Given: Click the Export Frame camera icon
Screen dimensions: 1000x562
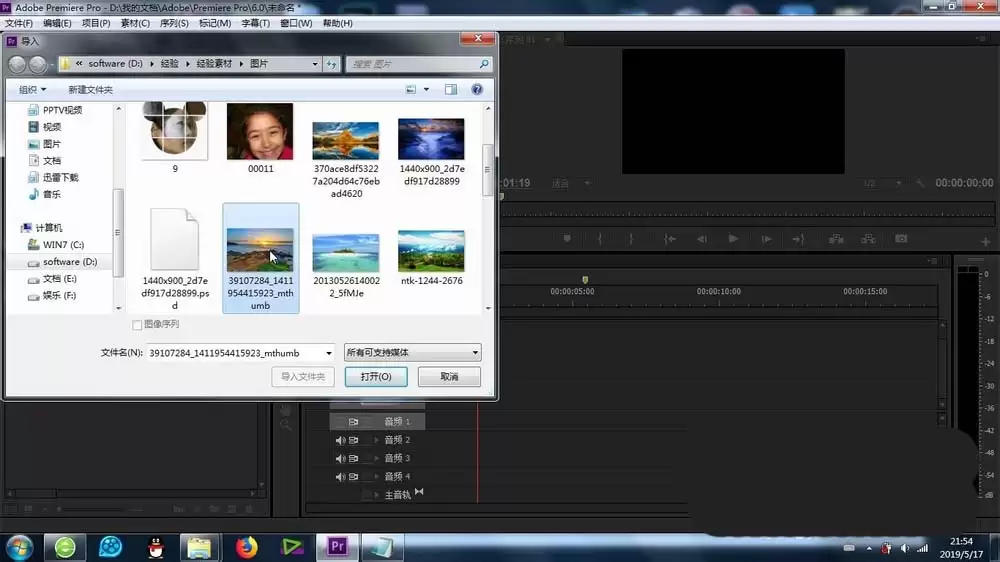Looking at the screenshot, I should (x=901, y=239).
